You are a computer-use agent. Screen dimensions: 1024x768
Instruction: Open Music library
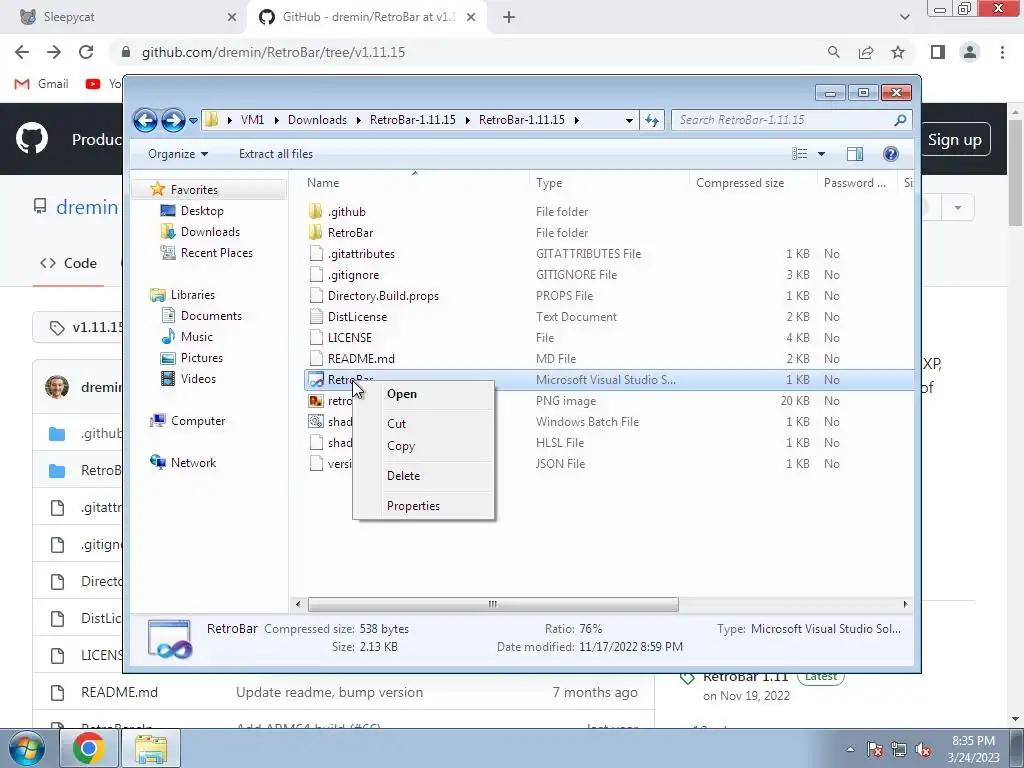coord(197,337)
